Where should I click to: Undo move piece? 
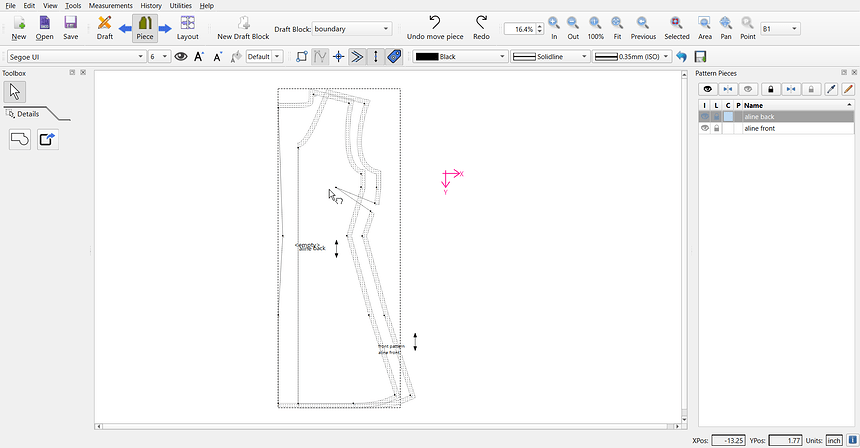point(435,28)
